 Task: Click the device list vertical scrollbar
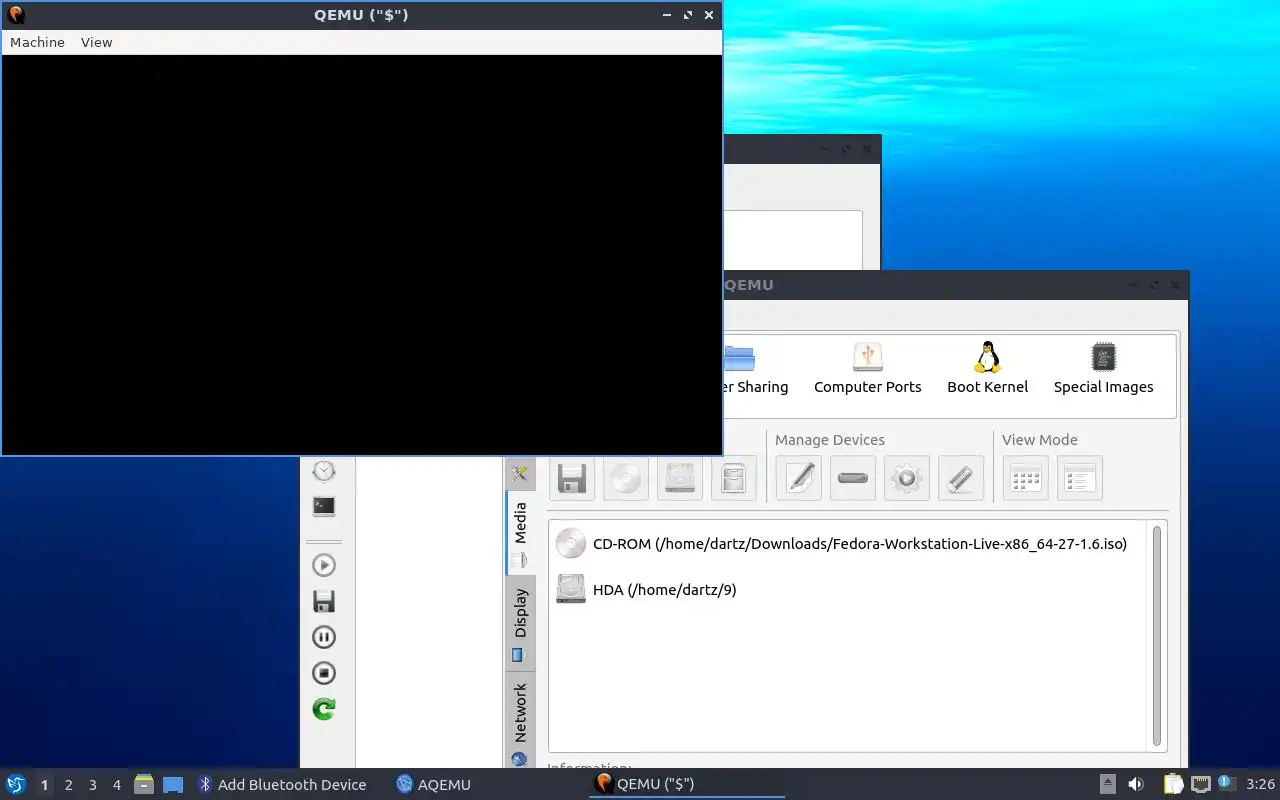(1157, 637)
